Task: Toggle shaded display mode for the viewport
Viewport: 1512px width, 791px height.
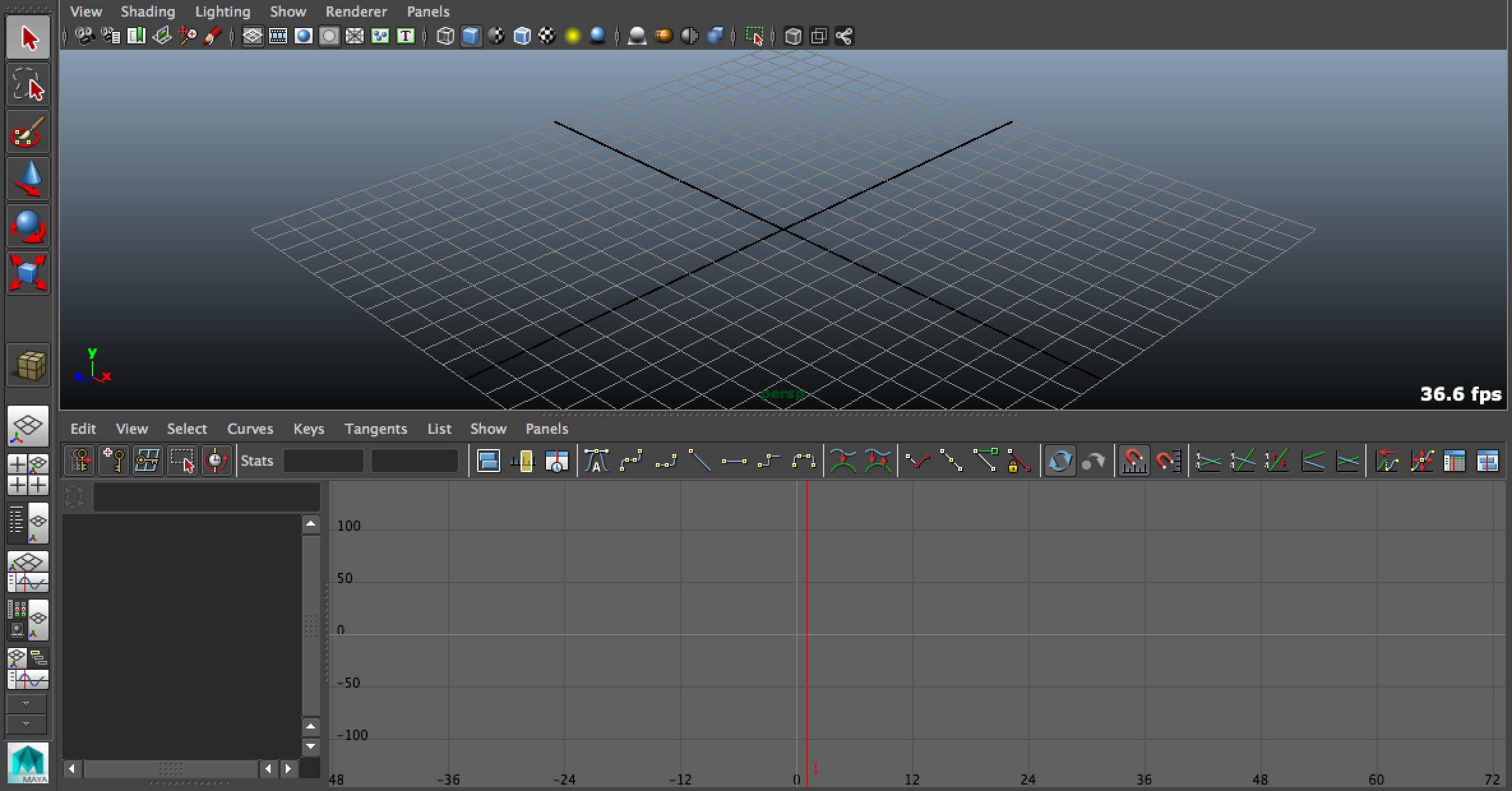Action: pyautogui.click(x=471, y=36)
